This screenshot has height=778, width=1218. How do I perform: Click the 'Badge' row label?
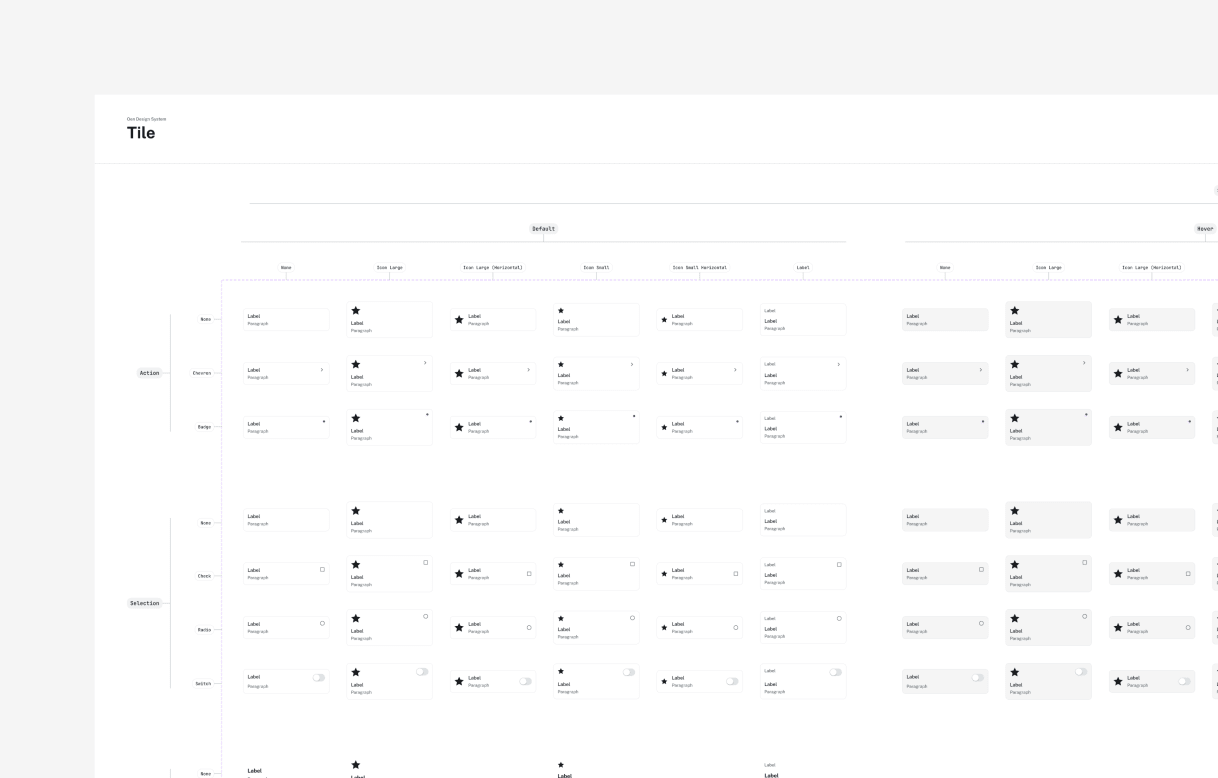coord(204,427)
